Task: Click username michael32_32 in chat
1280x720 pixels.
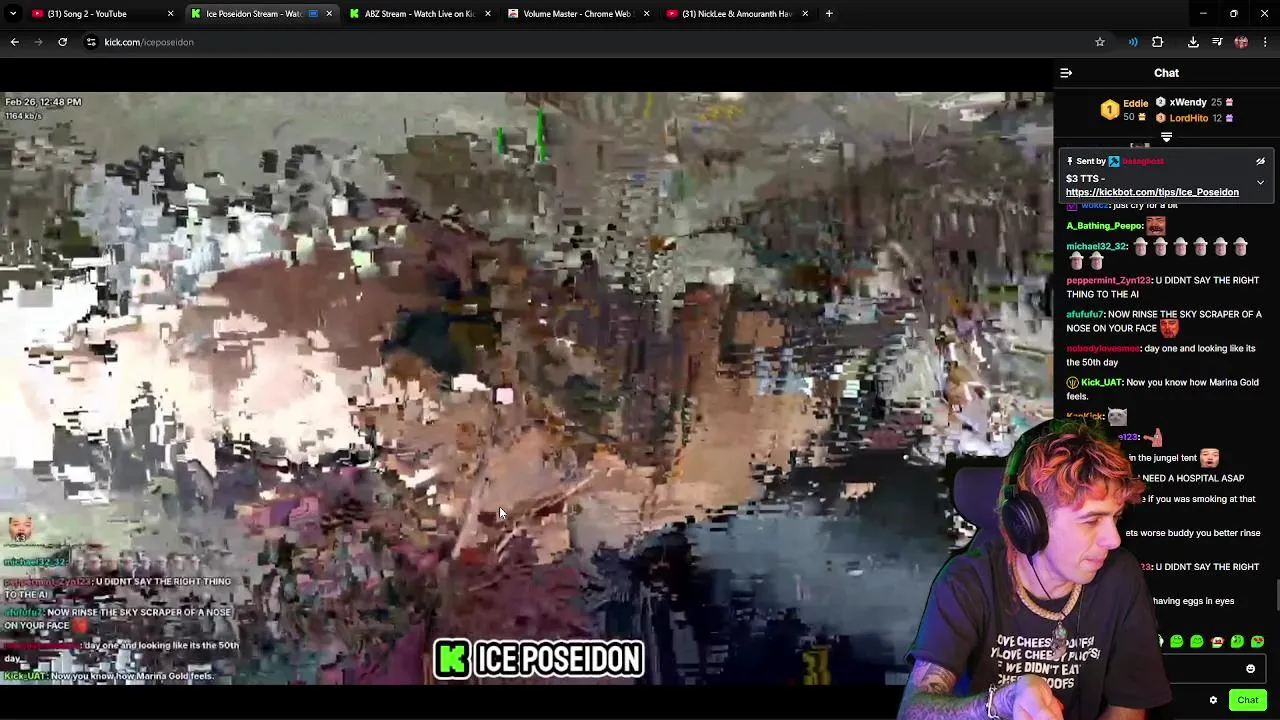Action: point(1096,246)
